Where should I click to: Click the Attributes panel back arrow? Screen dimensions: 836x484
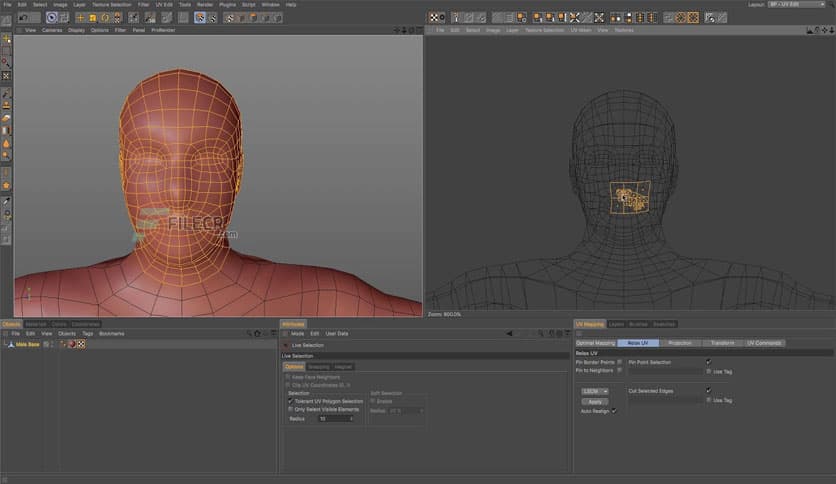[508, 333]
